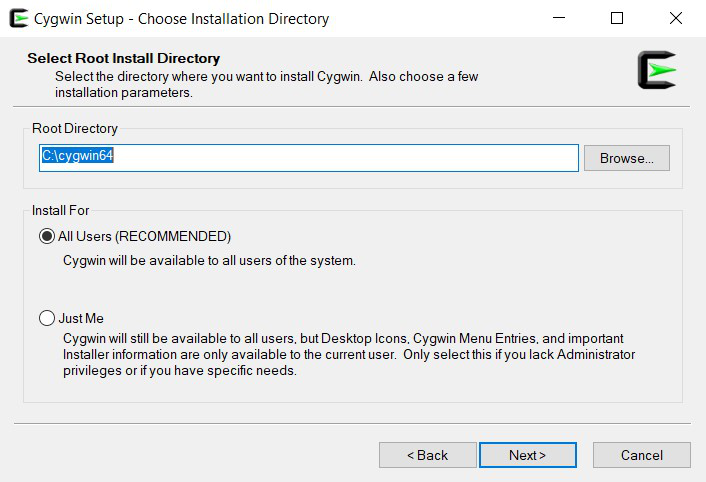The image size is (706, 482).
Task: Click the horizontal separator above the bottom buttons
Action: (352, 423)
